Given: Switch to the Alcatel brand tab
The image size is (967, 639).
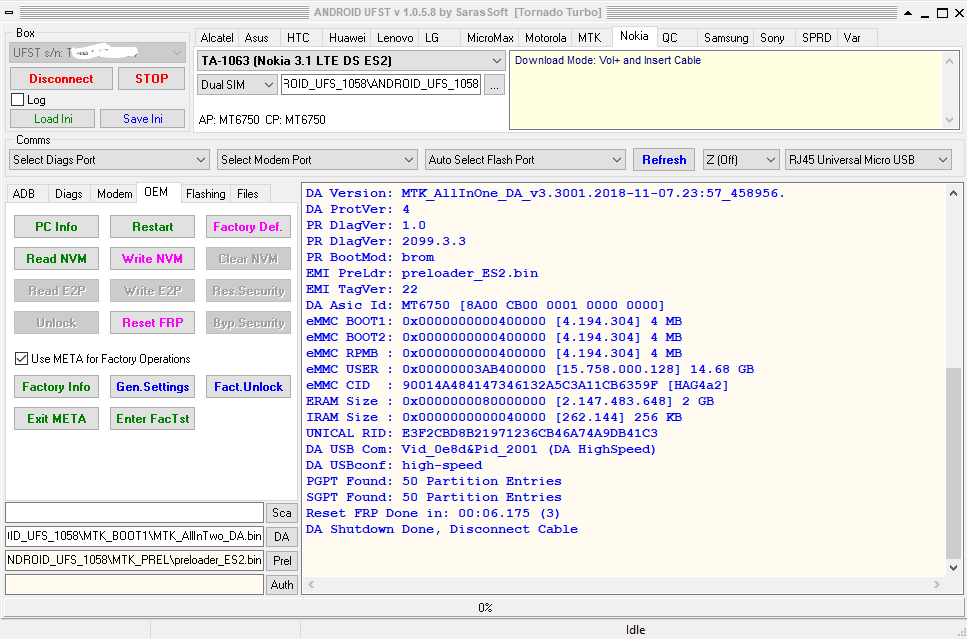Looking at the screenshot, I should tap(216, 38).
